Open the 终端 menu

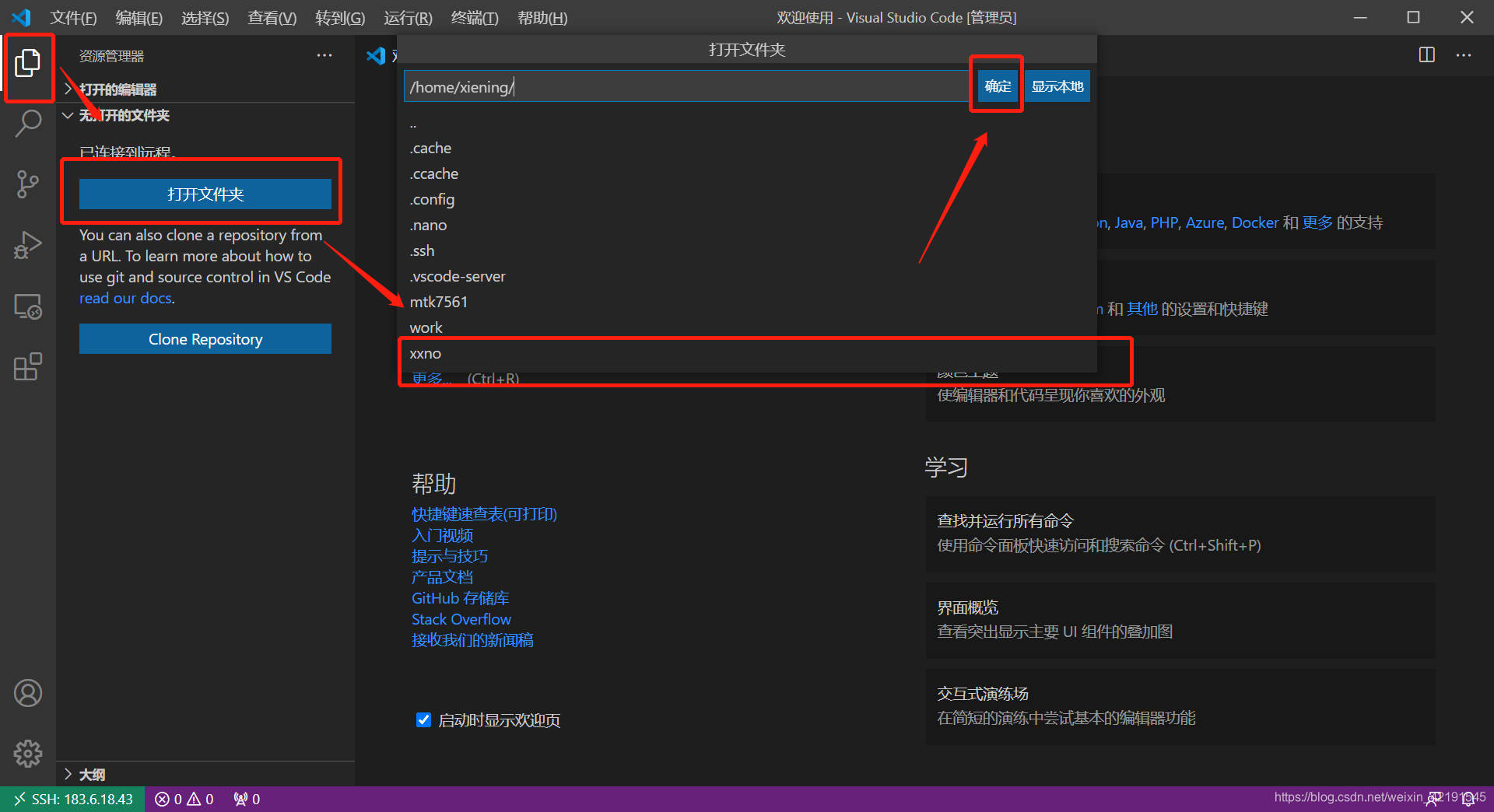(475, 17)
